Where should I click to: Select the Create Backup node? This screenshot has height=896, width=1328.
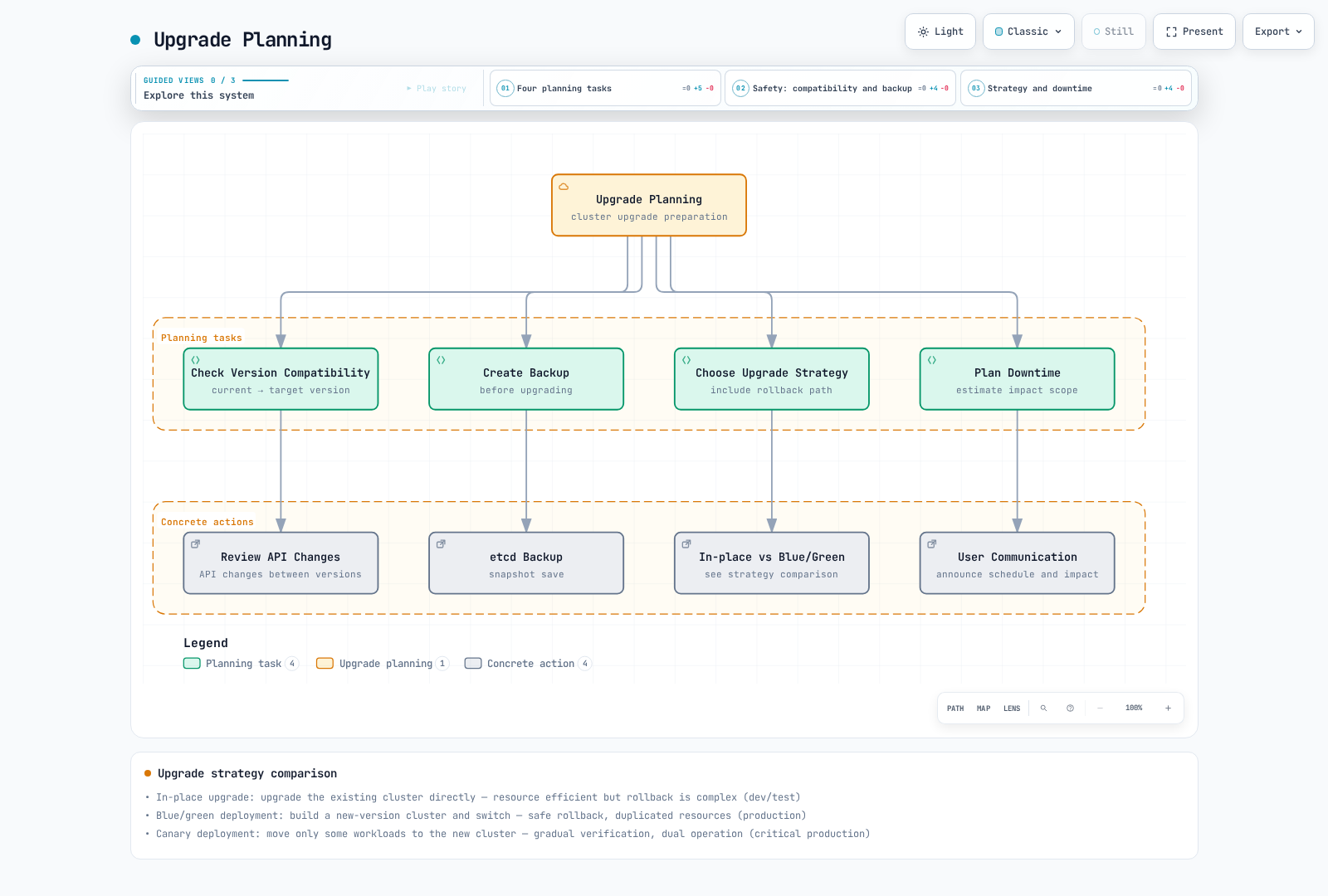[526, 379]
